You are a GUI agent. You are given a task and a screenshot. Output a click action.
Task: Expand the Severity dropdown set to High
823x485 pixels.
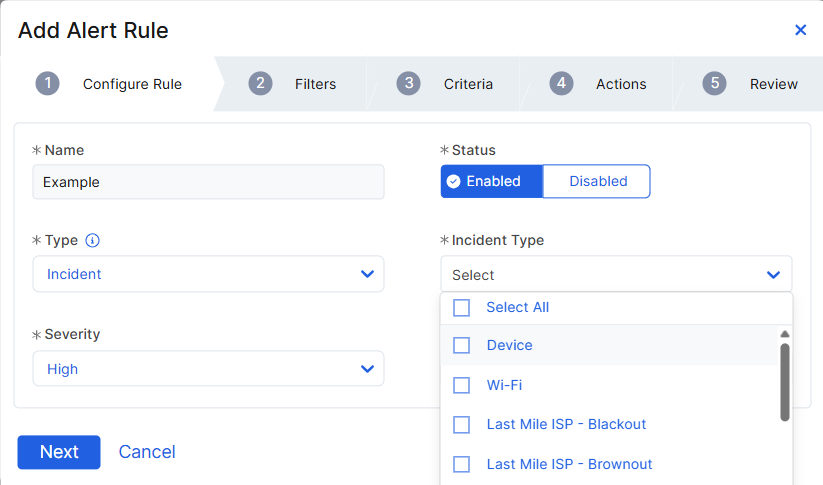click(x=208, y=369)
